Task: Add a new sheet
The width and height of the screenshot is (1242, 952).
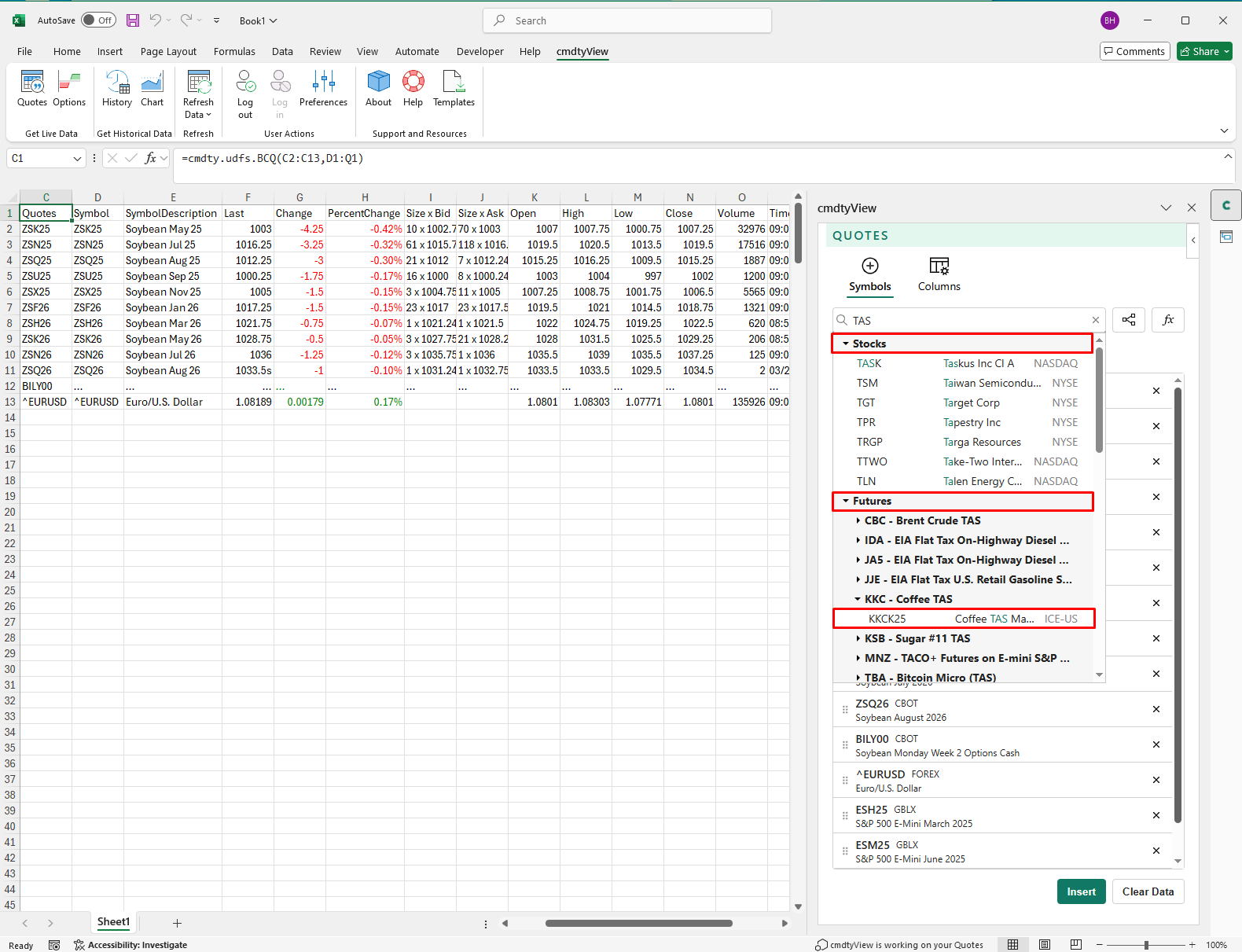Action: pos(177,923)
